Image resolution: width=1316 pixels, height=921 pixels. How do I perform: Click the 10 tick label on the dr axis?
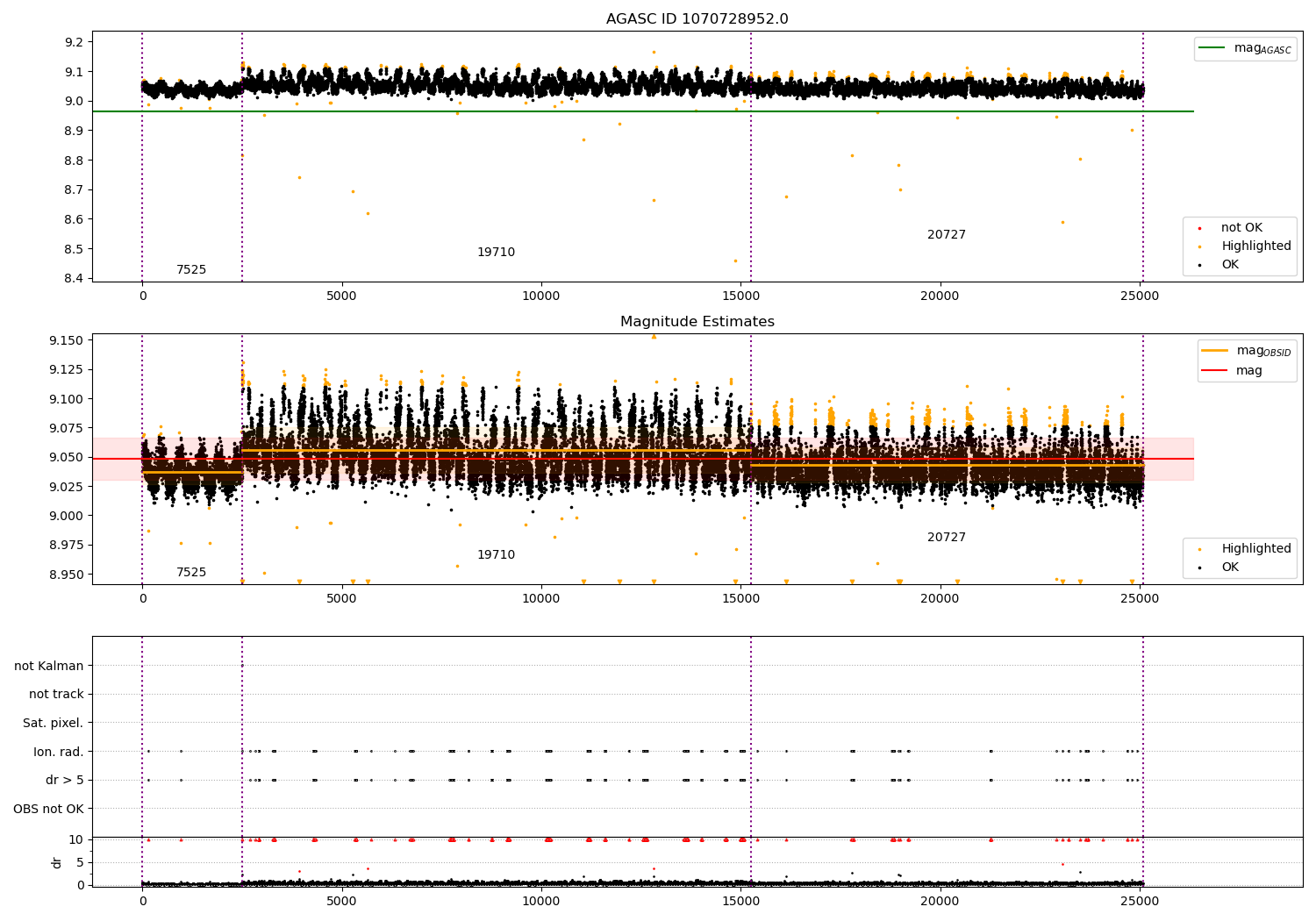(76, 839)
